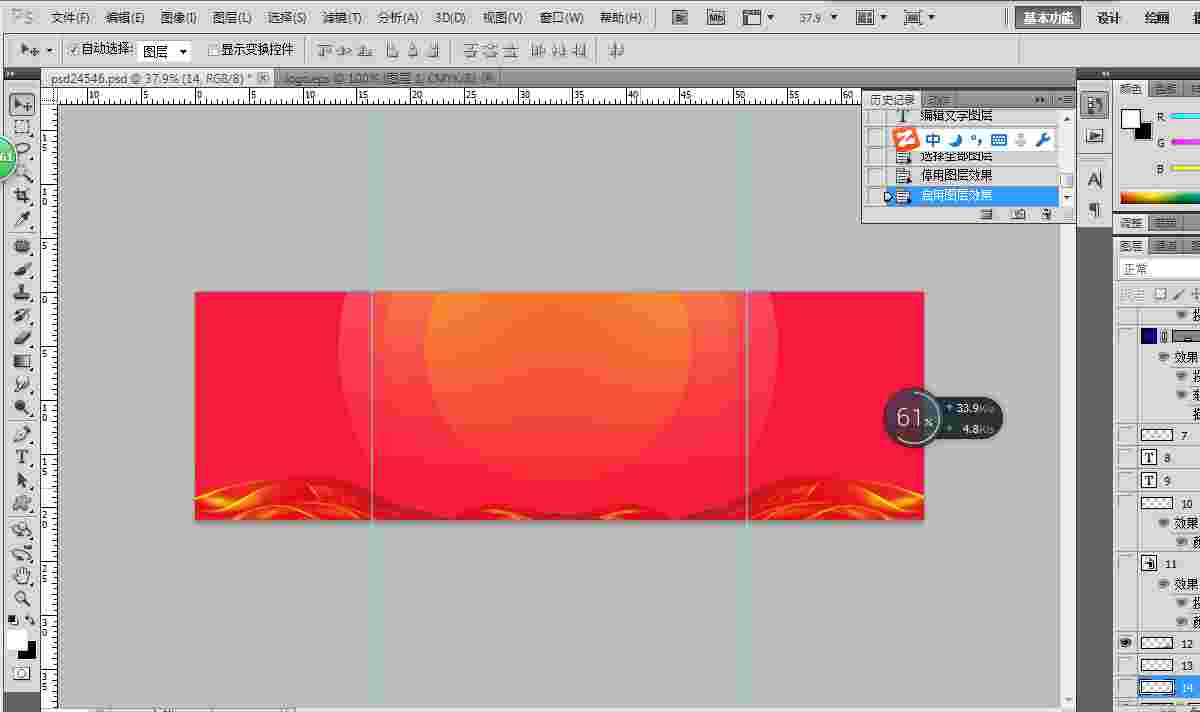Click the delete state trash icon in History panel
1200x712 pixels.
click(x=1046, y=214)
